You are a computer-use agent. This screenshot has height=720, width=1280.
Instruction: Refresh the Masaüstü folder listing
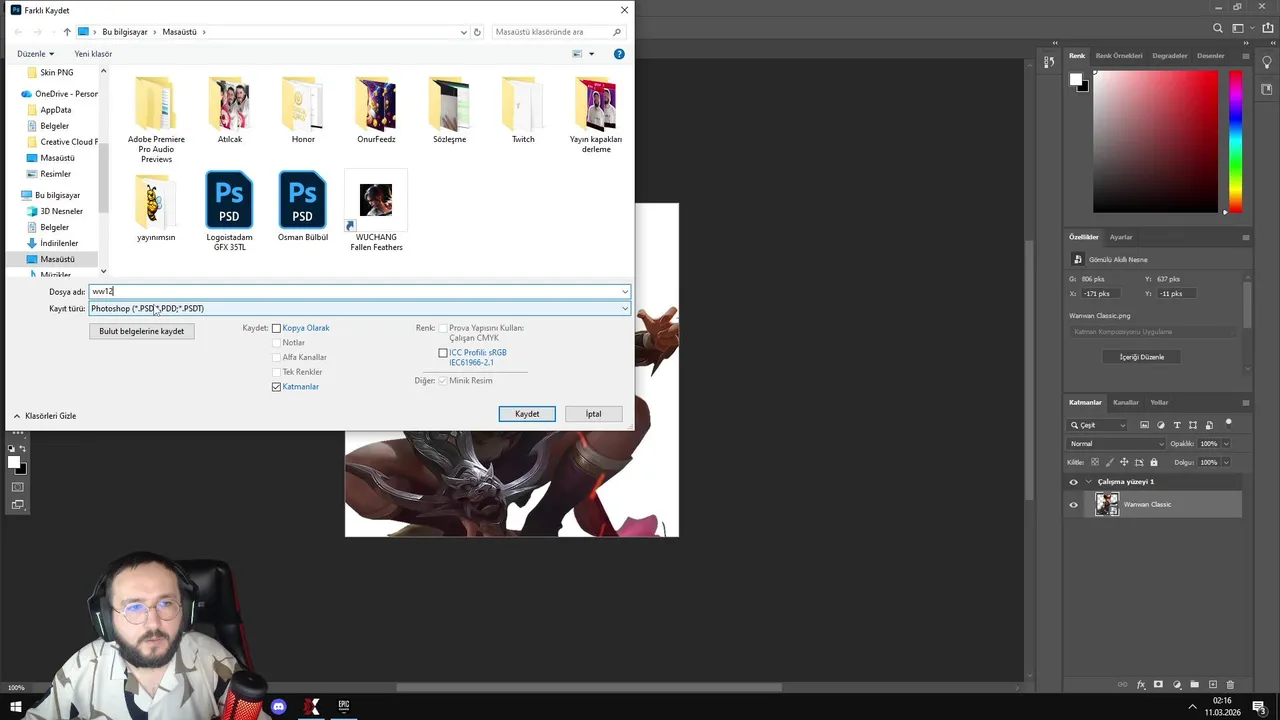[478, 32]
